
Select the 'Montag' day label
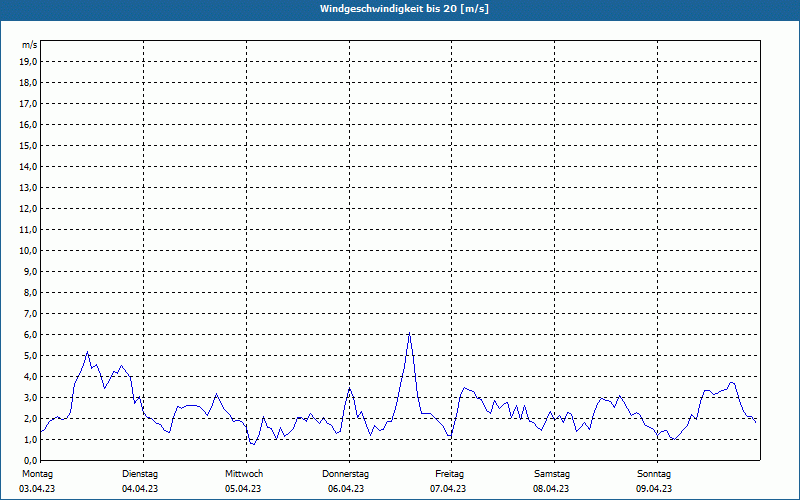click(37, 474)
